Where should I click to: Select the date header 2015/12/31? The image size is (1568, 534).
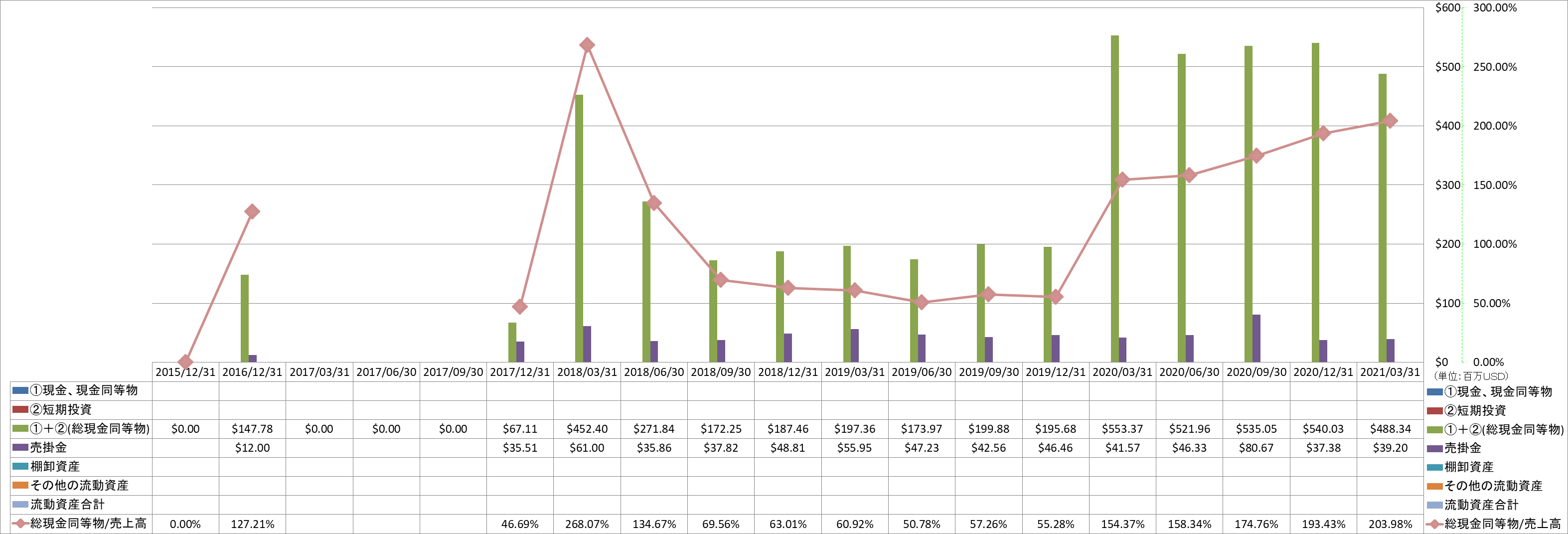point(185,372)
